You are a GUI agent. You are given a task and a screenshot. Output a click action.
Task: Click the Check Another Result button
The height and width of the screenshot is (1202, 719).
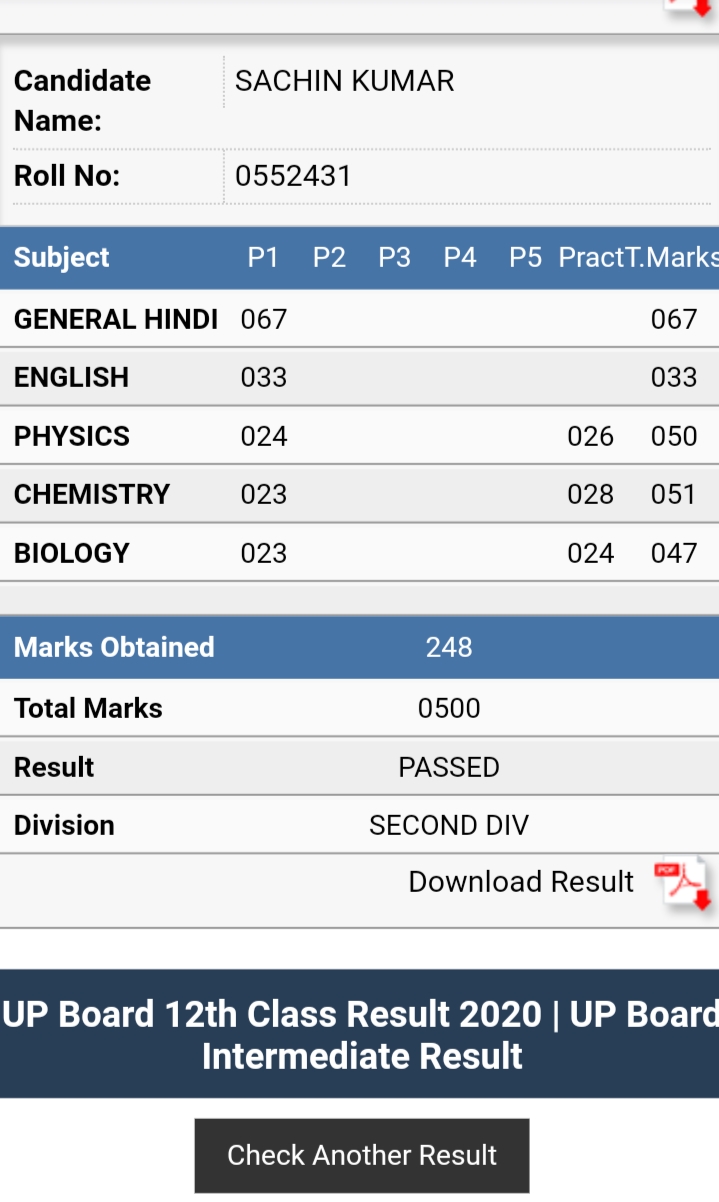[x=362, y=1155]
